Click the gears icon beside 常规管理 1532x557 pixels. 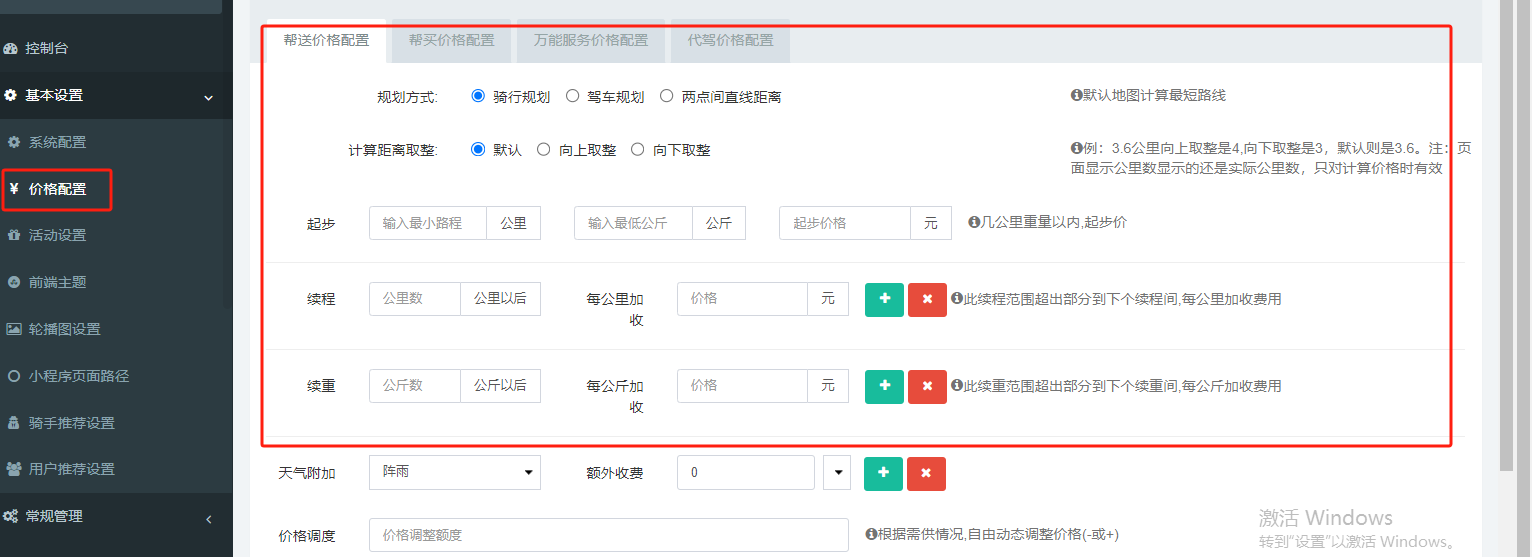pos(11,517)
